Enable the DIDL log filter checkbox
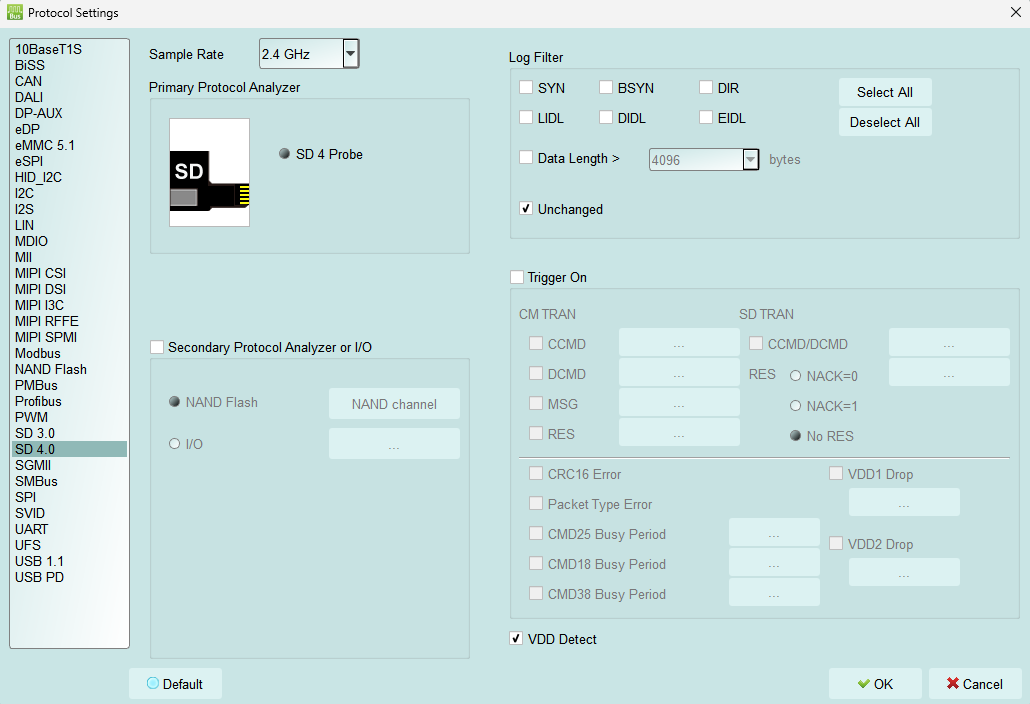Screen dimensions: 1030x704 (x=606, y=118)
